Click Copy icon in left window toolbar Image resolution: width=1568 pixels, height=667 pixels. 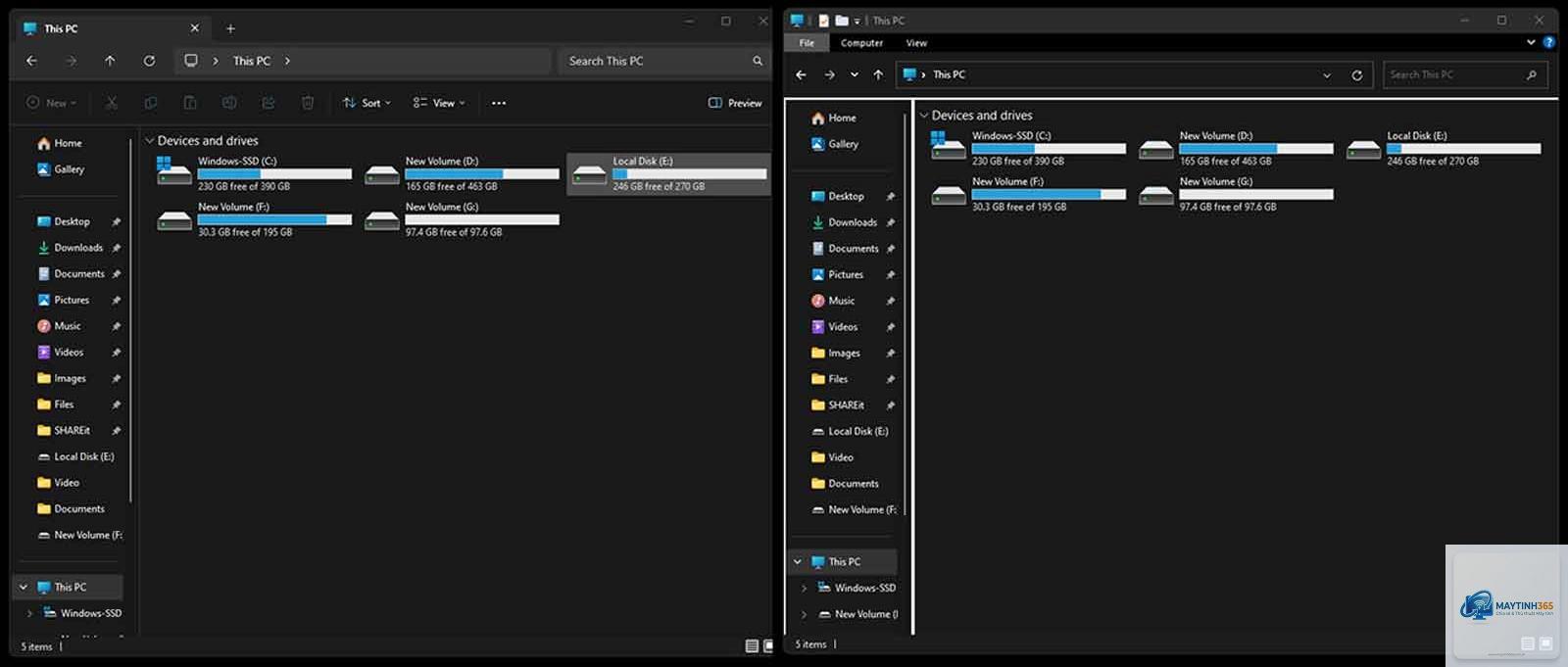(151, 103)
